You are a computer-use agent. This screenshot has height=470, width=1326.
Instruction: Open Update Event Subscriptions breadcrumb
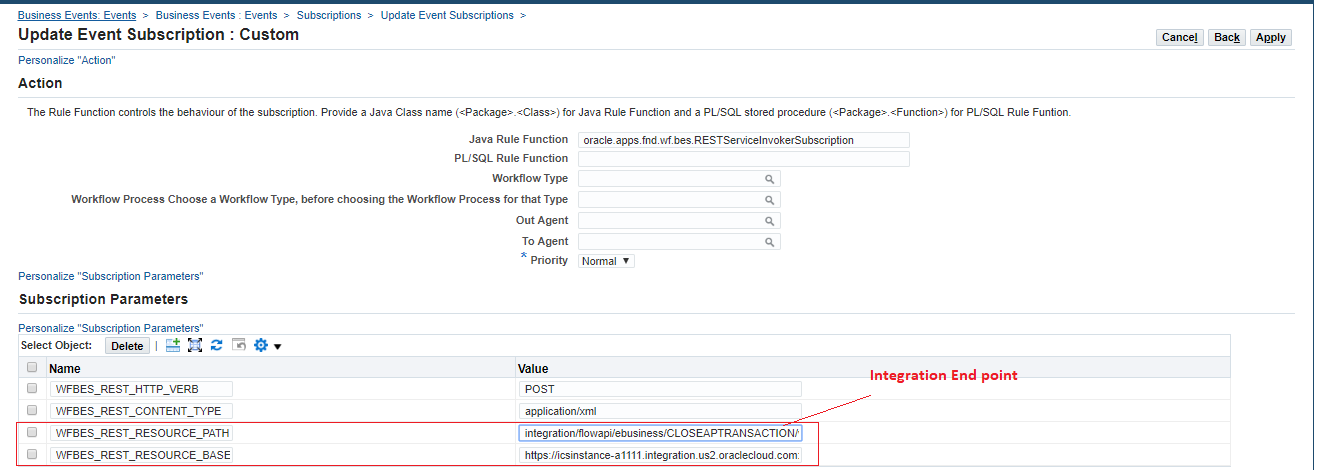point(447,15)
